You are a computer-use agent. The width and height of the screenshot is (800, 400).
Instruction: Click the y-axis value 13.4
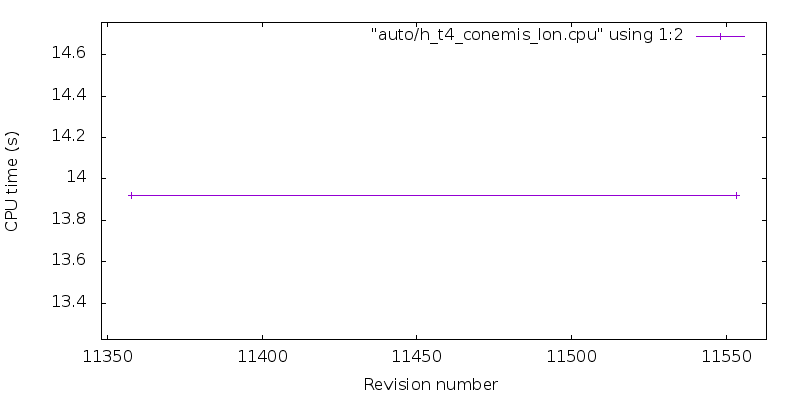68,303
